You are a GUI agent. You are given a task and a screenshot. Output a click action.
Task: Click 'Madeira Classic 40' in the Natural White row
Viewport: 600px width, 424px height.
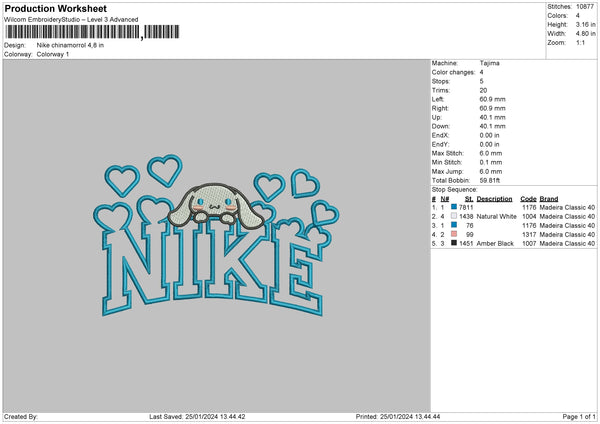click(x=567, y=217)
